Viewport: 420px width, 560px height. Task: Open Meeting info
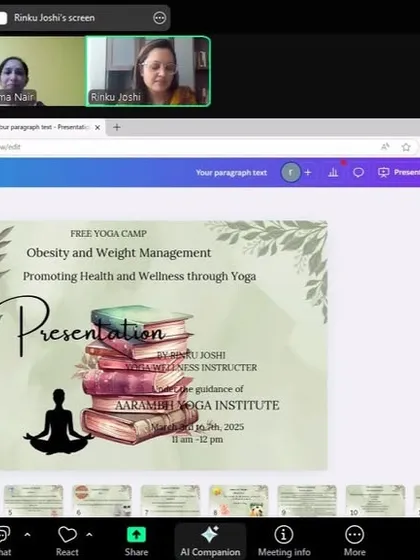point(284,541)
